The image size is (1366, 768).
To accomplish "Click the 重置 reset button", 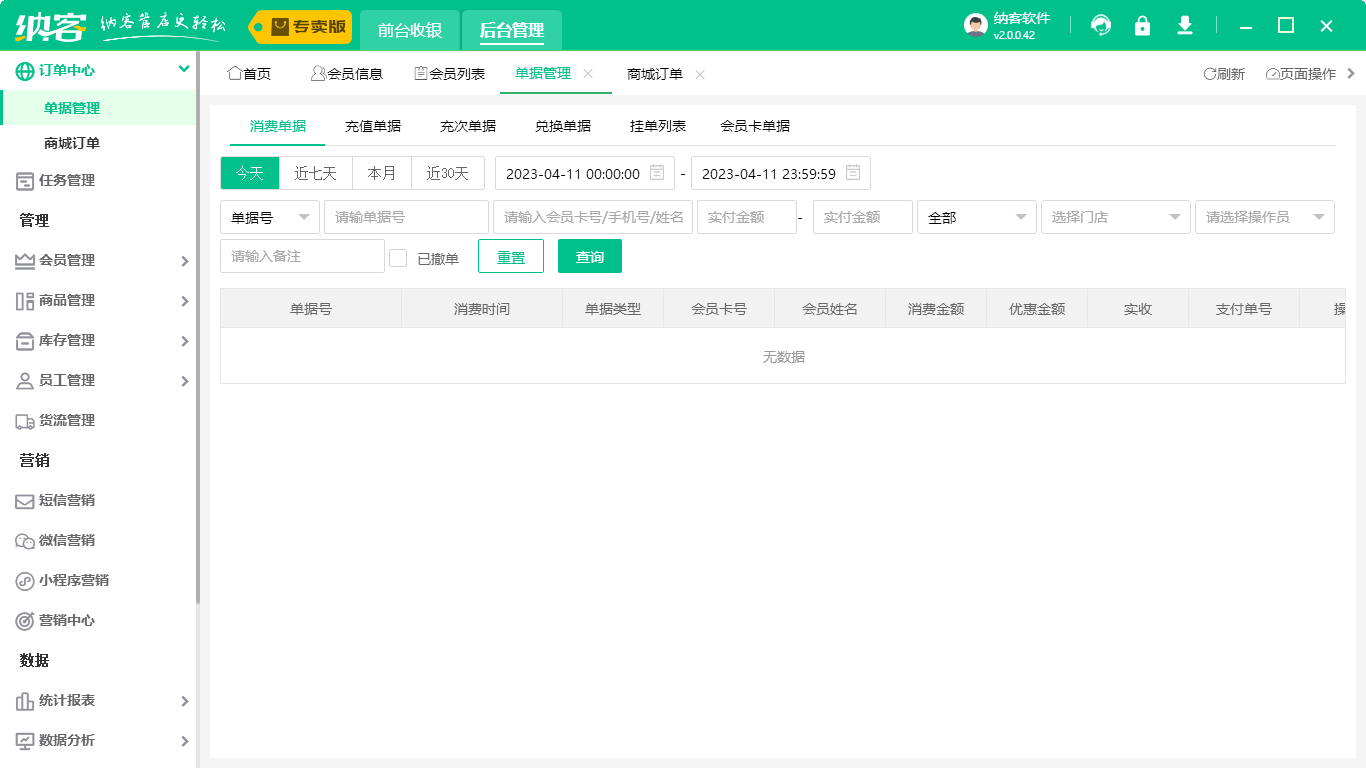I will [511, 257].
